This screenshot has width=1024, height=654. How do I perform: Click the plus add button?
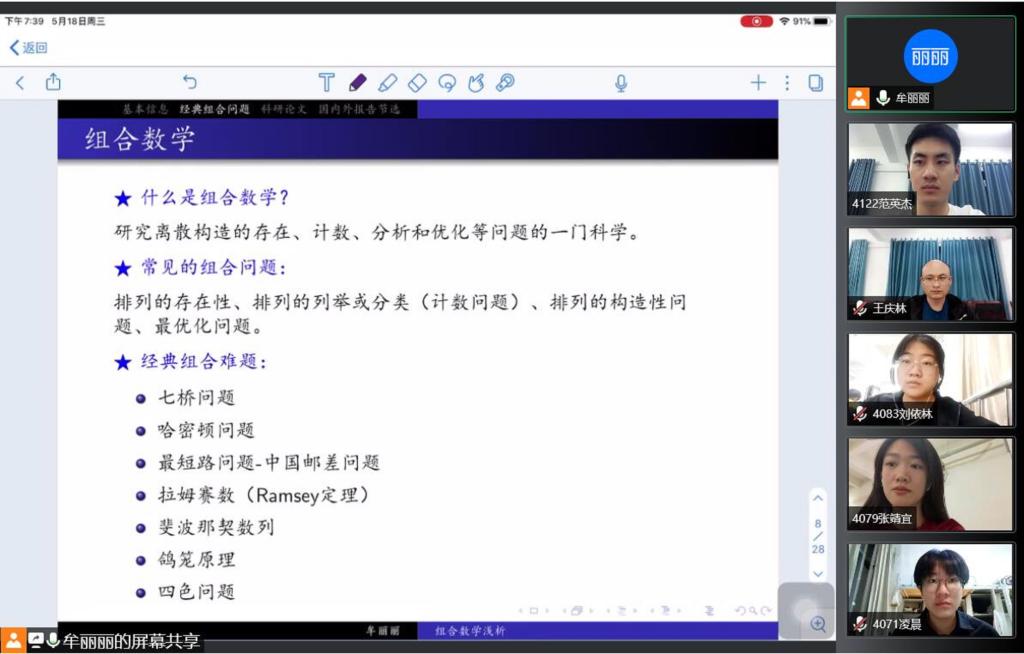(x=758, y=83)
